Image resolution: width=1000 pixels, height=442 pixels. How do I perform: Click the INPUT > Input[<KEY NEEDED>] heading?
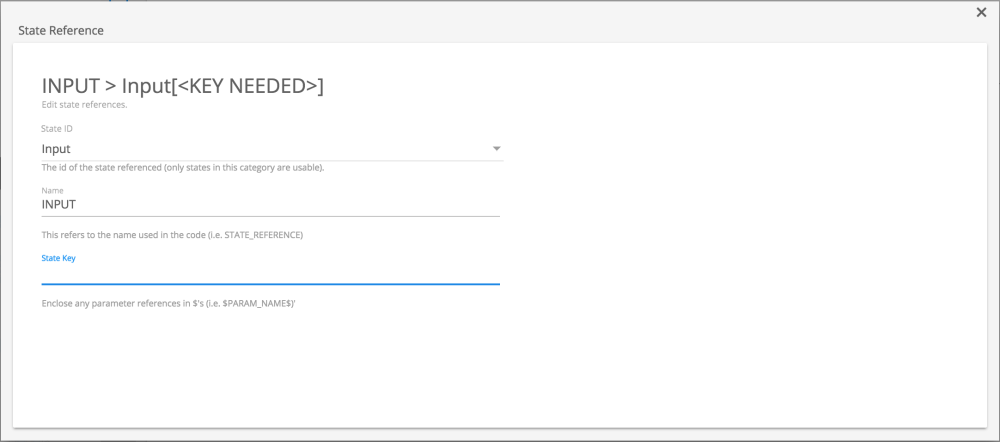pyautogui.click(x=182, y=86)
